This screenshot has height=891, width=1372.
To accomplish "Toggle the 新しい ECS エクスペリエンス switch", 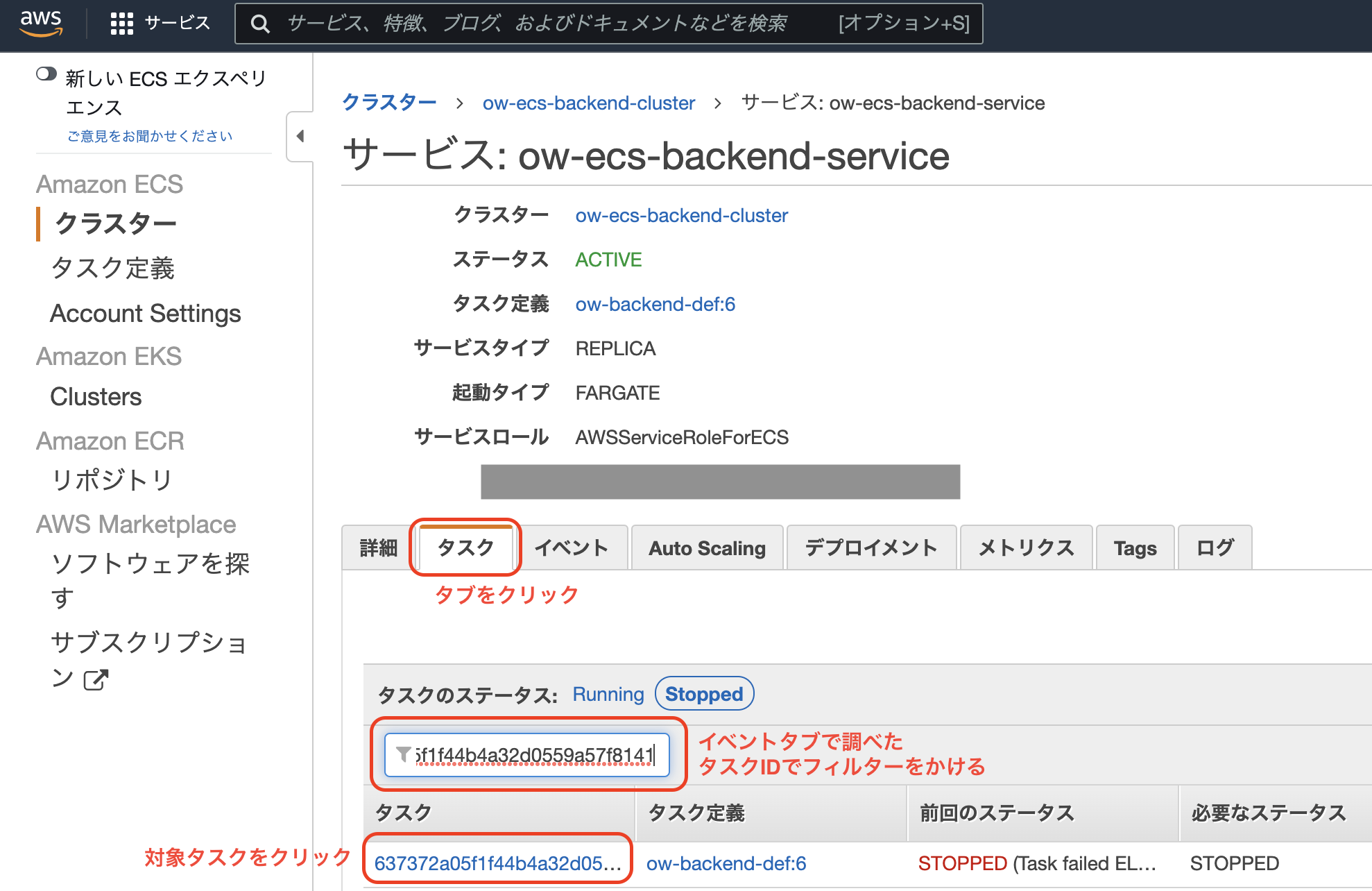I will (46, 74).
